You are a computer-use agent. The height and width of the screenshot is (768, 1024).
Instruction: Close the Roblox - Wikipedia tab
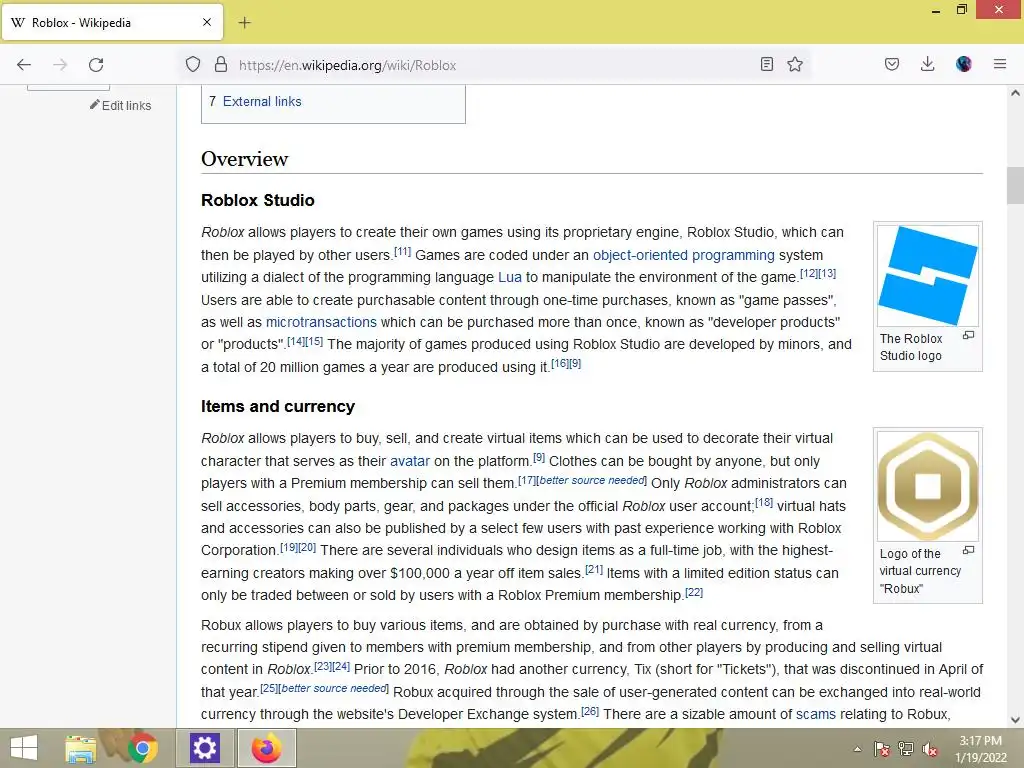[x=206, y=22]
